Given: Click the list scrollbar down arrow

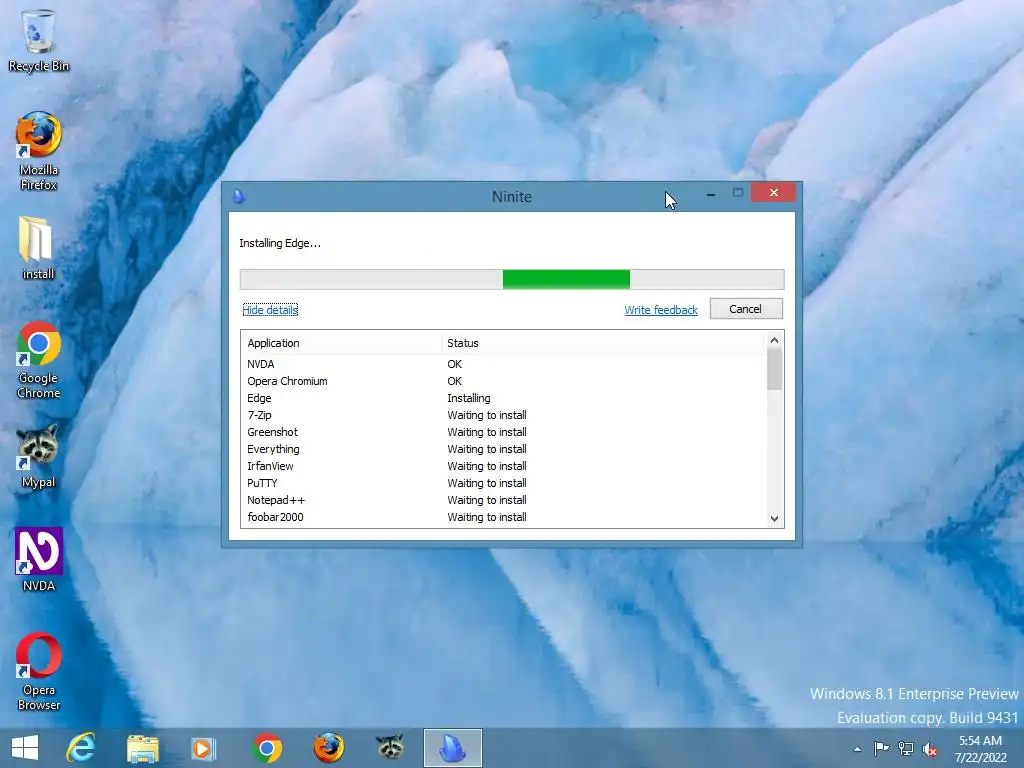Looking at the screenshot, I should [774, 519].
